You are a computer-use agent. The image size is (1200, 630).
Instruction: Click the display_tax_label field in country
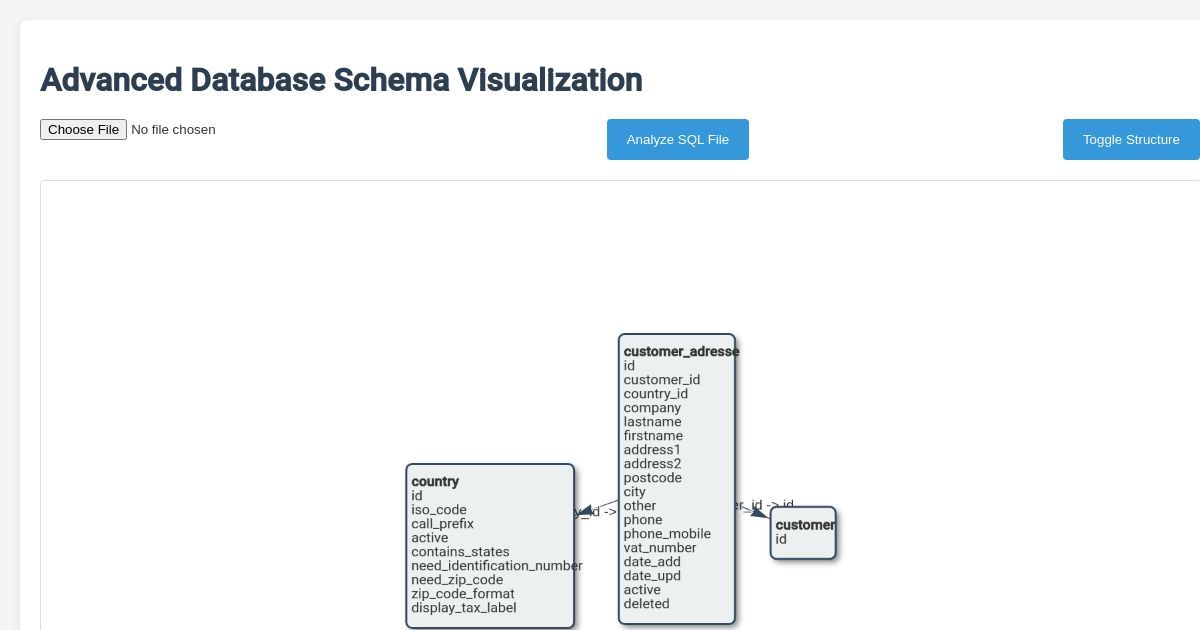tap(463, 608)
